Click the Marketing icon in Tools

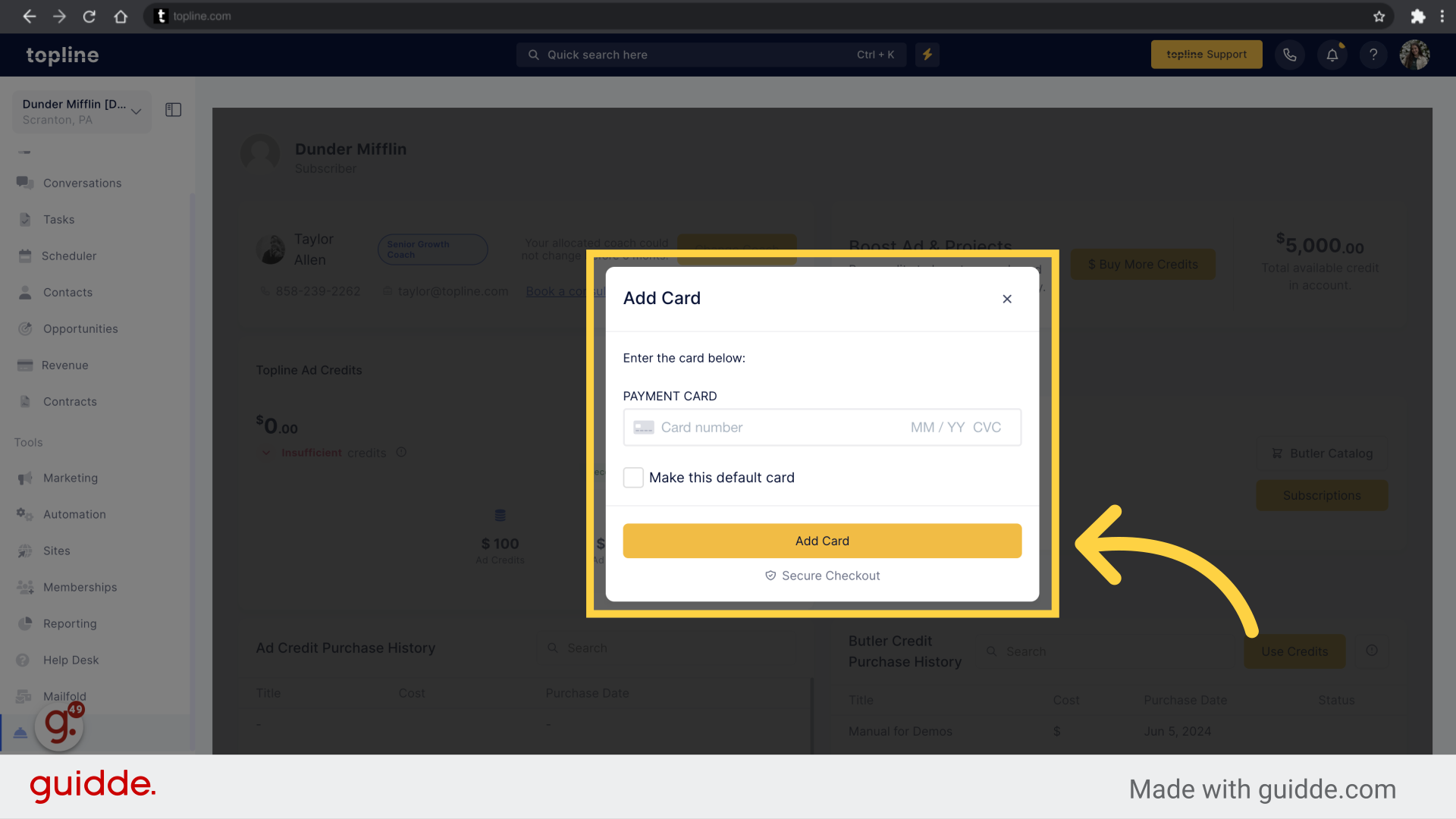click(25, 477)
